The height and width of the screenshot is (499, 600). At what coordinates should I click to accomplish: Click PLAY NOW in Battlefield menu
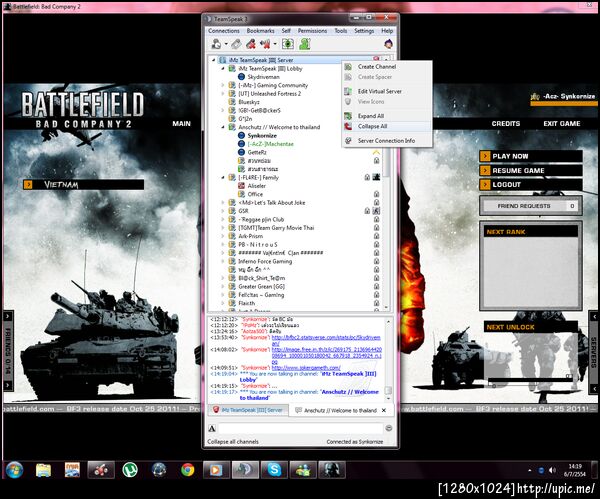point(531,156)
